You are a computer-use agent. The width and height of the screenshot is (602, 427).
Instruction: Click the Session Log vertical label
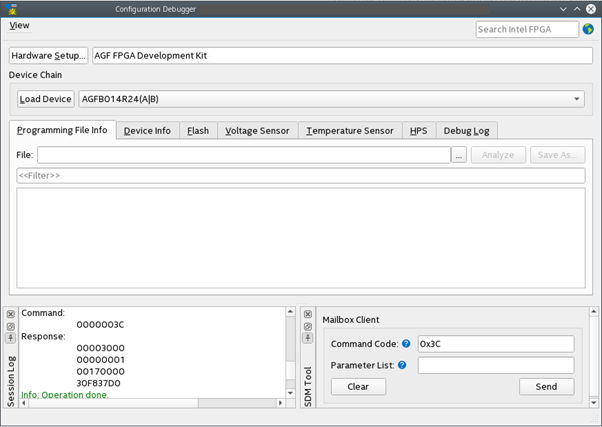[x=11, y=381]
